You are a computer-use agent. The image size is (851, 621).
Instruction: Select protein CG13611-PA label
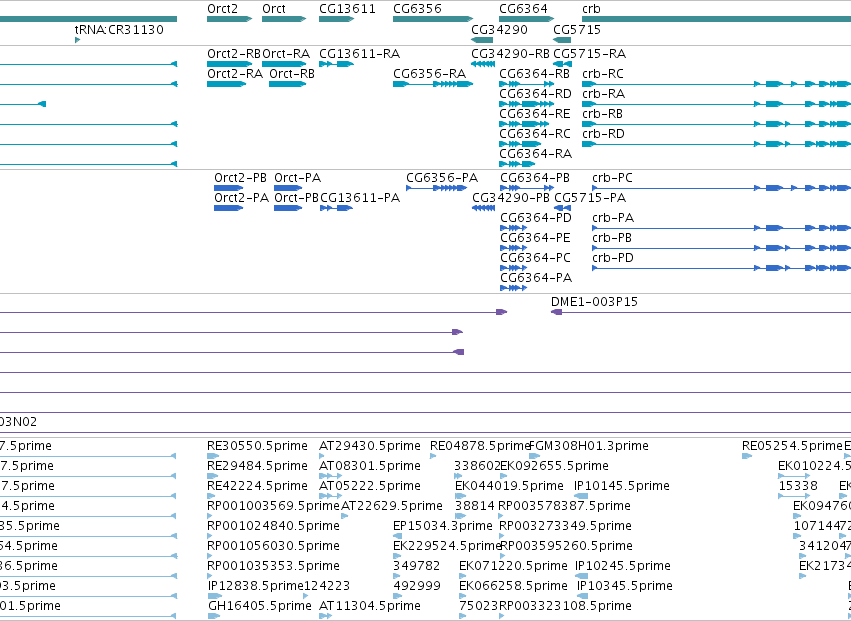point(360,198)
